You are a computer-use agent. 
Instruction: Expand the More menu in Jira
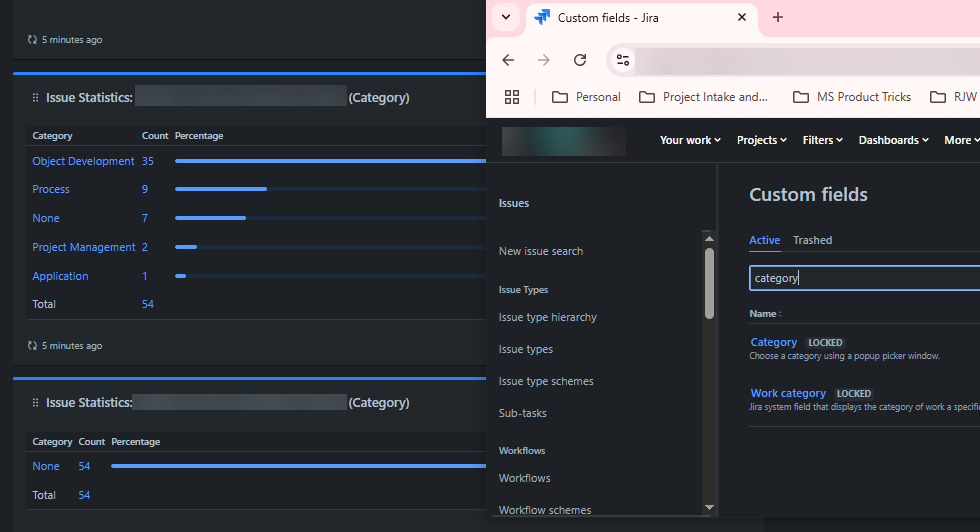coord(961,140)
